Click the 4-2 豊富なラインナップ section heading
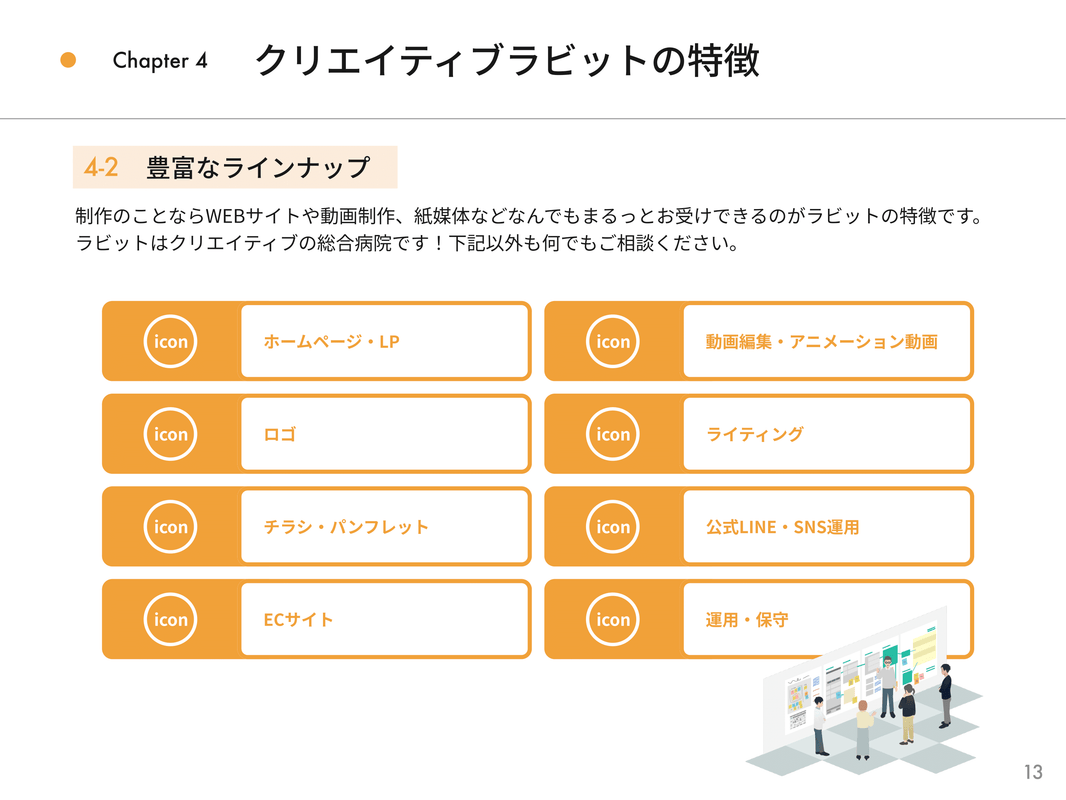Image resolution: width=1066 pixels, height=800 pixels. 235,167
